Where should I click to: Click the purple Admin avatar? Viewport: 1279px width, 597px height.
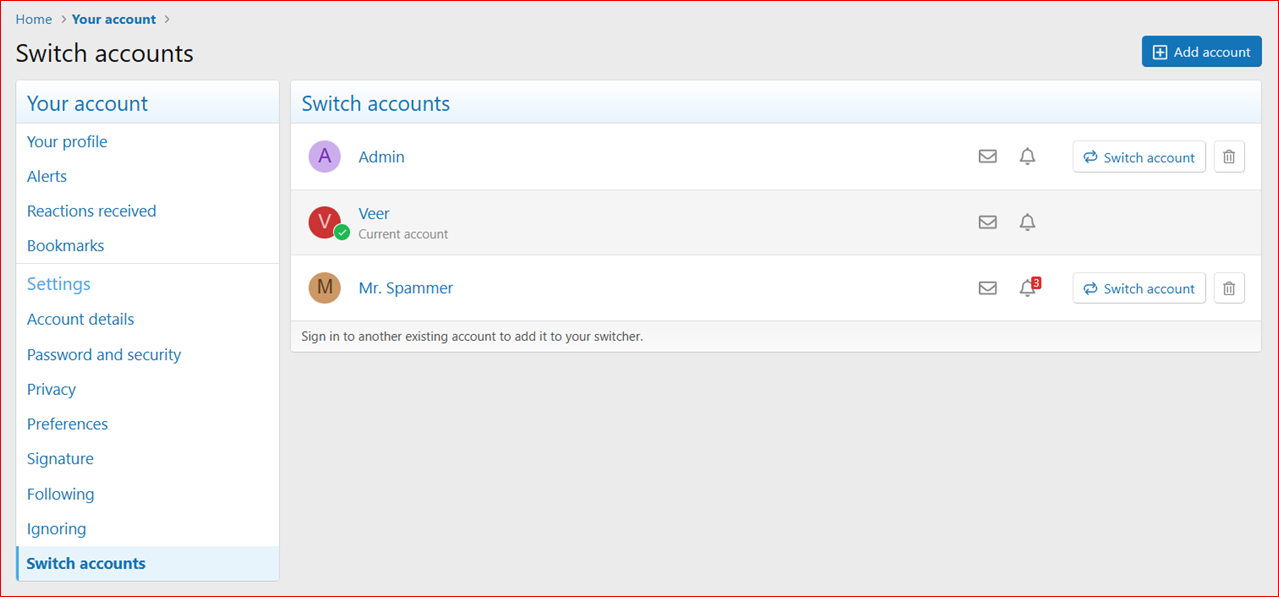pos(324,156)
